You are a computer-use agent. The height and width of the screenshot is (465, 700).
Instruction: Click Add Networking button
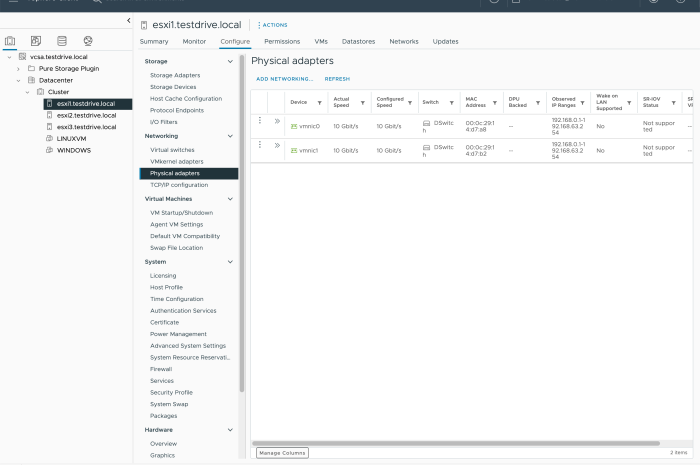click(284, 78)
